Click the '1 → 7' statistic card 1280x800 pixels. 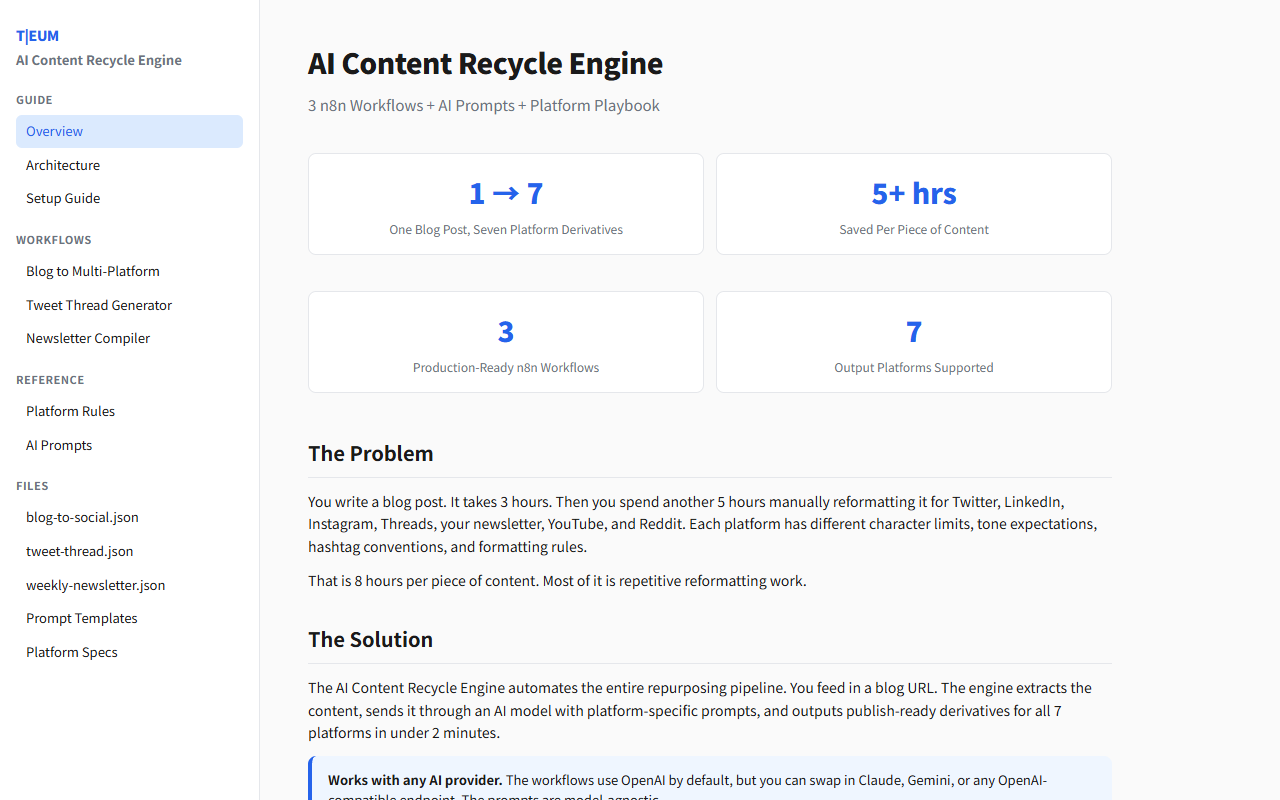505,204
